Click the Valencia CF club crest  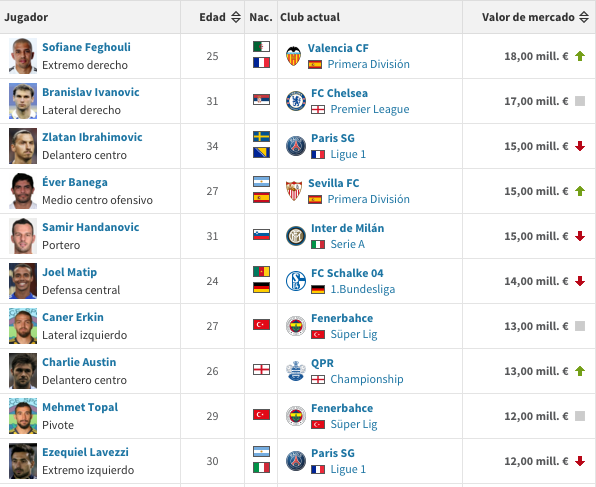(x=293, y=56)
